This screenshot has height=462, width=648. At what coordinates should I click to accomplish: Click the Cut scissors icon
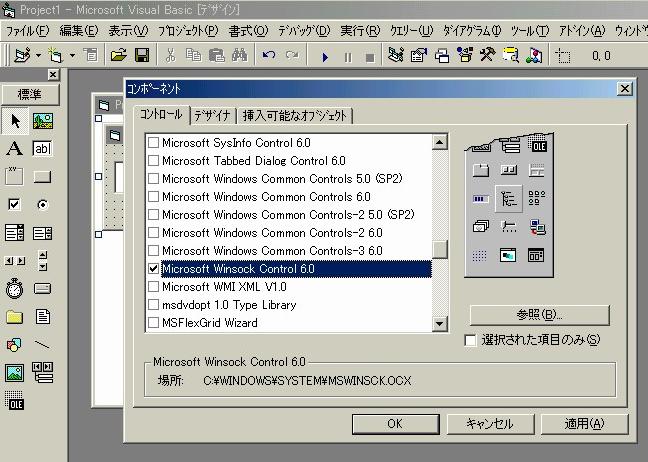click(x=170, y=55)
